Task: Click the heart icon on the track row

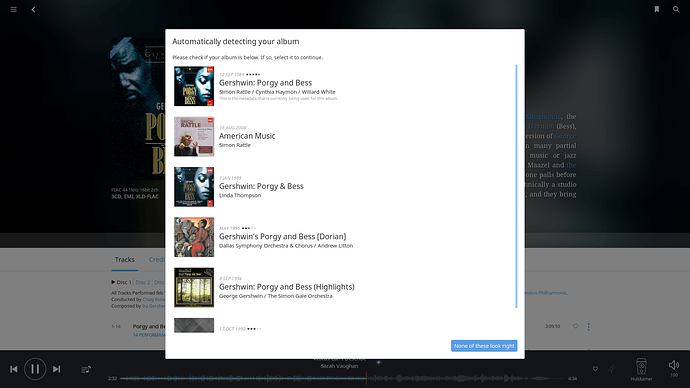Action: pos(576,326)
